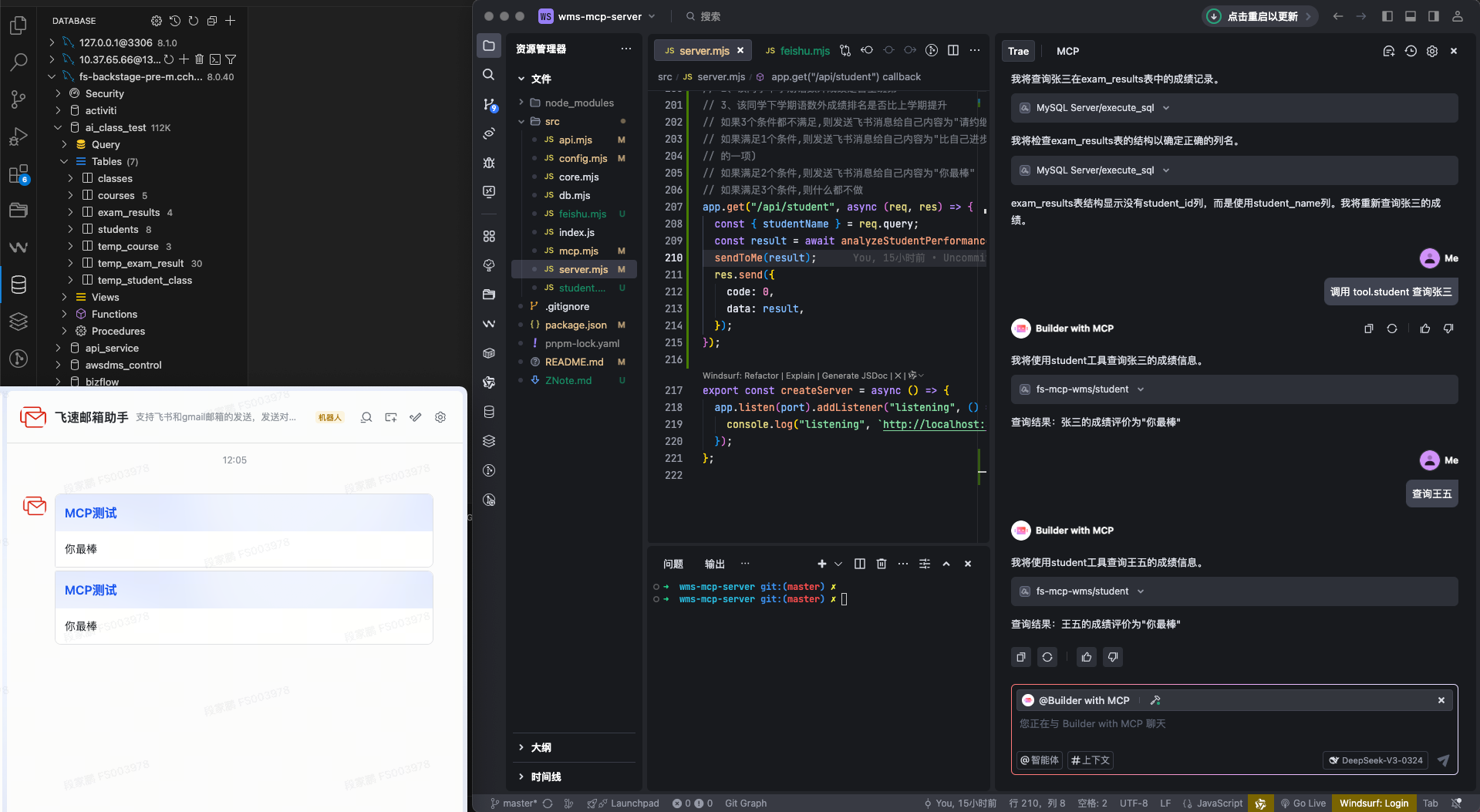Add a new database connection

coord(231,21)
